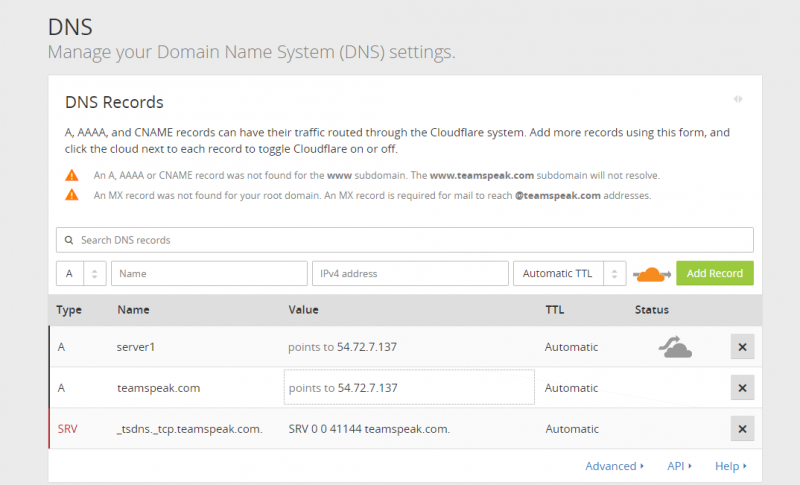
Task: Click the A type of teamspeak.com row
Action: pyautogui.click(x=61, y=388)
